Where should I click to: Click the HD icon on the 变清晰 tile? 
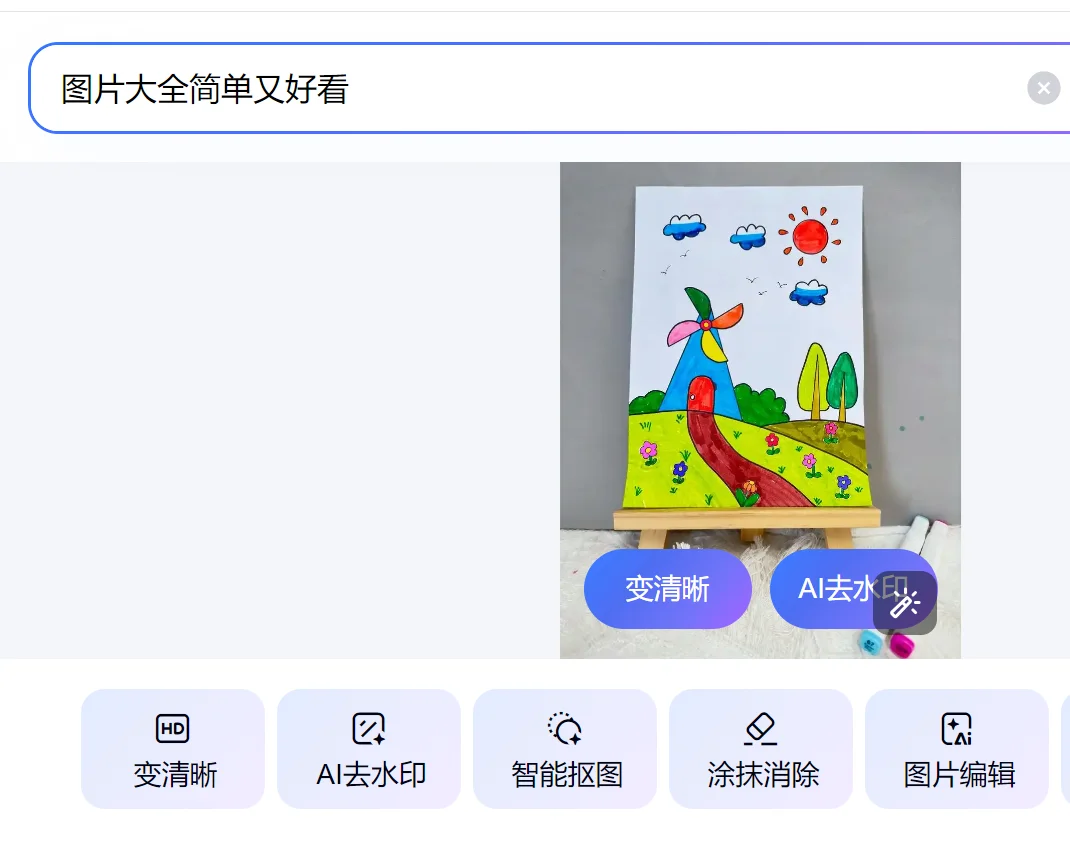click(173, 728)
